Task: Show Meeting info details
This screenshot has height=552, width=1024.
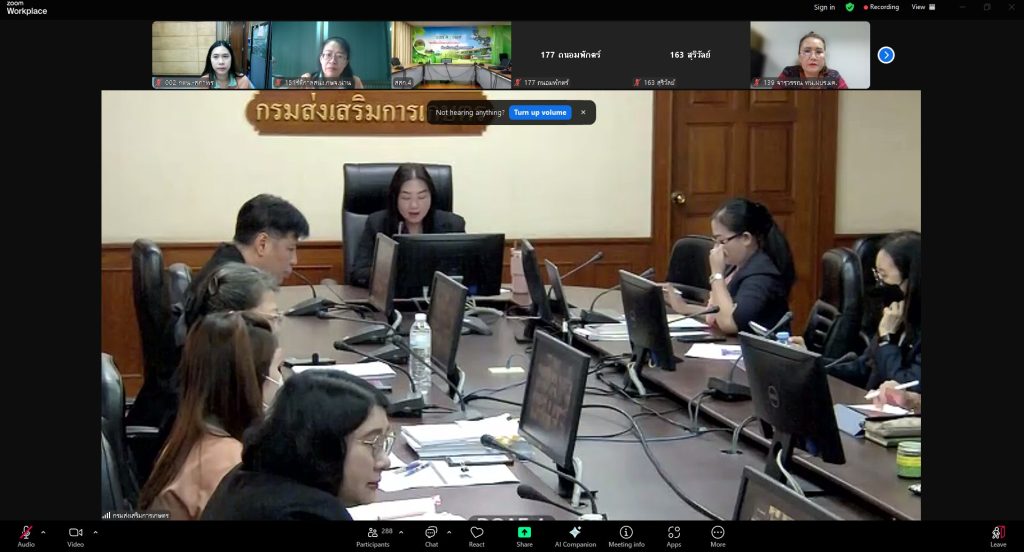Action: 626,533
